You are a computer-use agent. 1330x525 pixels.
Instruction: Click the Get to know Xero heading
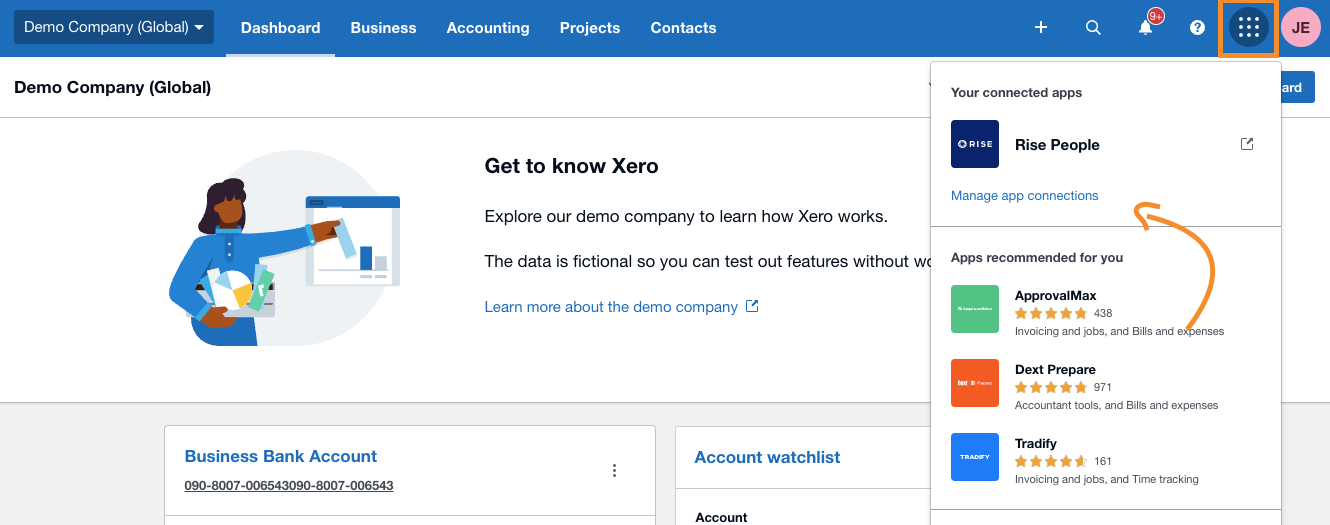click(x=571, y=166)
